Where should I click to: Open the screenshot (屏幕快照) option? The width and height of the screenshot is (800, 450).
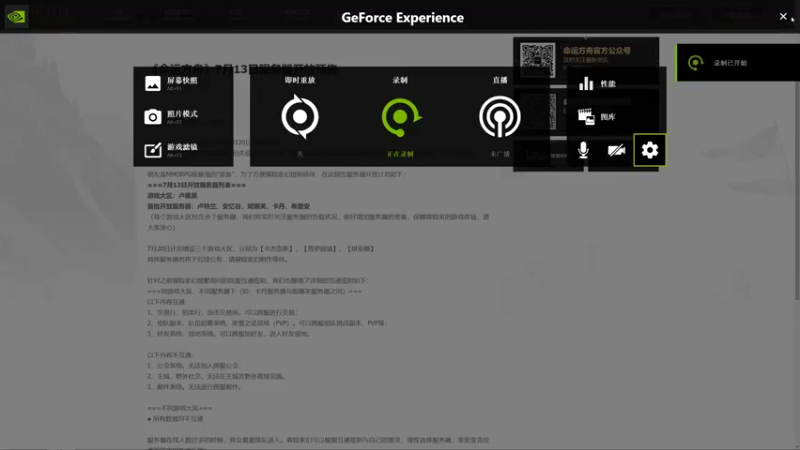171,83
